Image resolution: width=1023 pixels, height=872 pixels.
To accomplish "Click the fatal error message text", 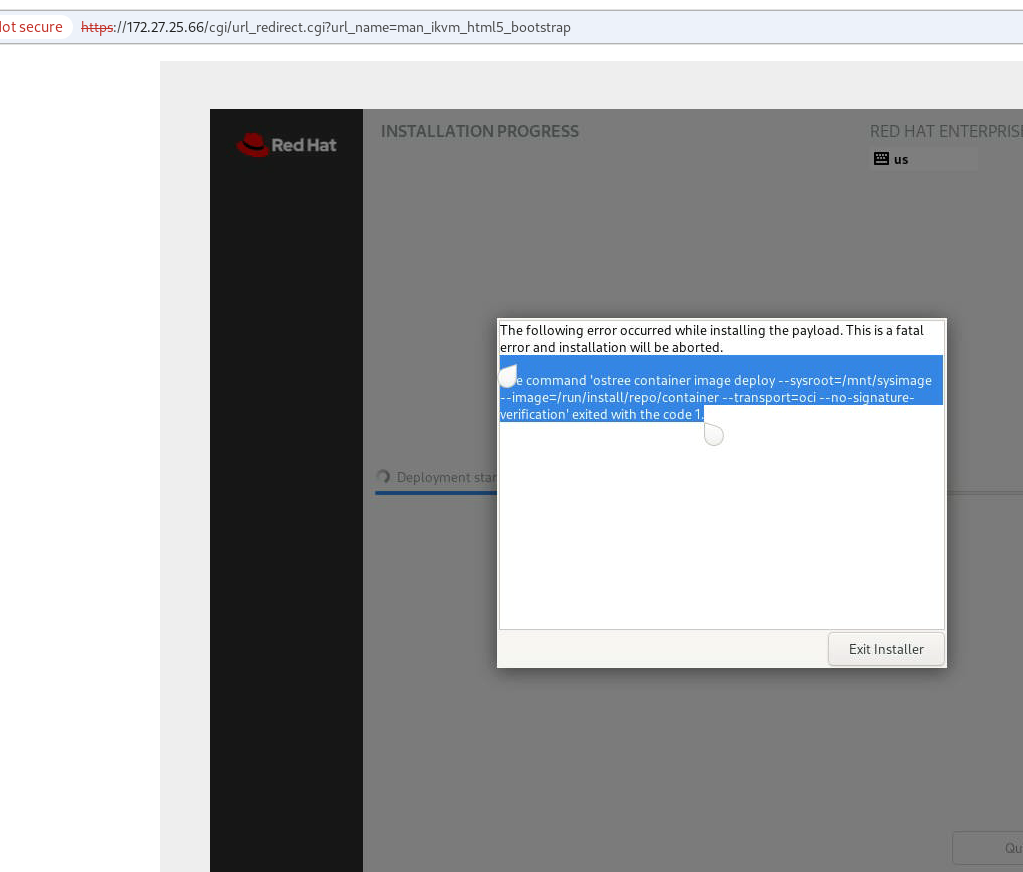I will (712, 338).
